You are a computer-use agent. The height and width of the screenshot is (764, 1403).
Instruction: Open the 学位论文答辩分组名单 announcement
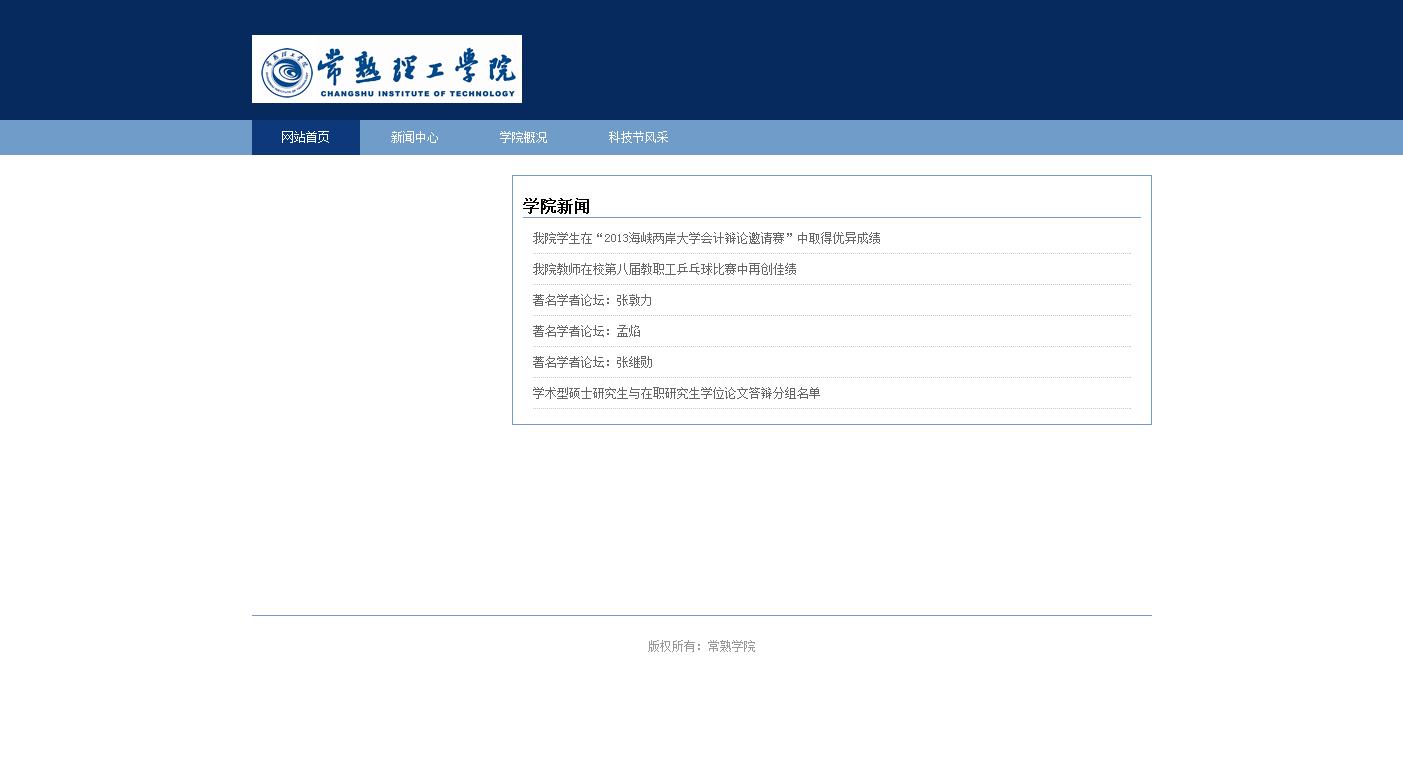tap(676, 394)
